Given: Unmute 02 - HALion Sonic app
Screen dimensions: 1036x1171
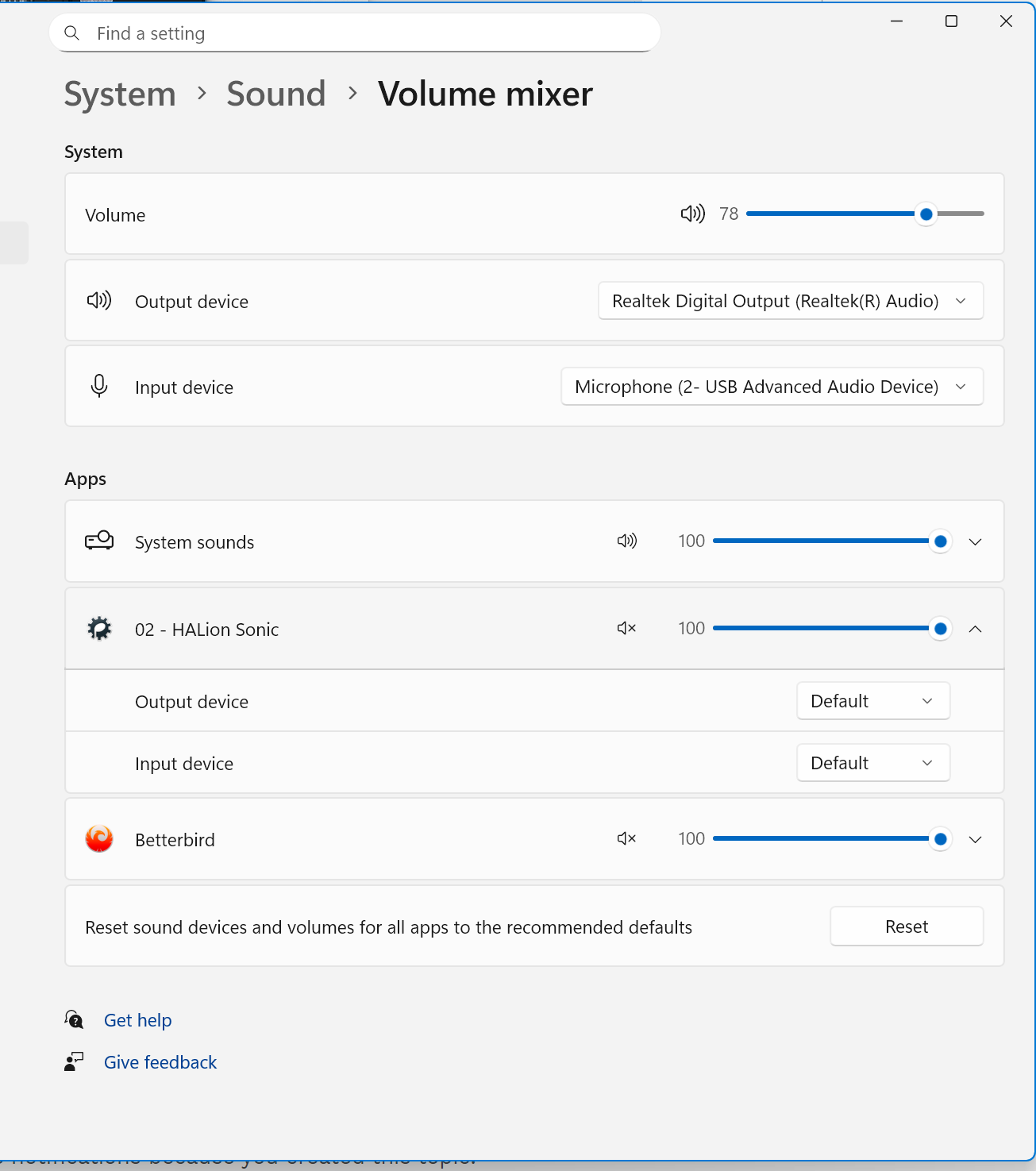Looking at the screenshot, I should pyautogui.click(x=626, y=629).
